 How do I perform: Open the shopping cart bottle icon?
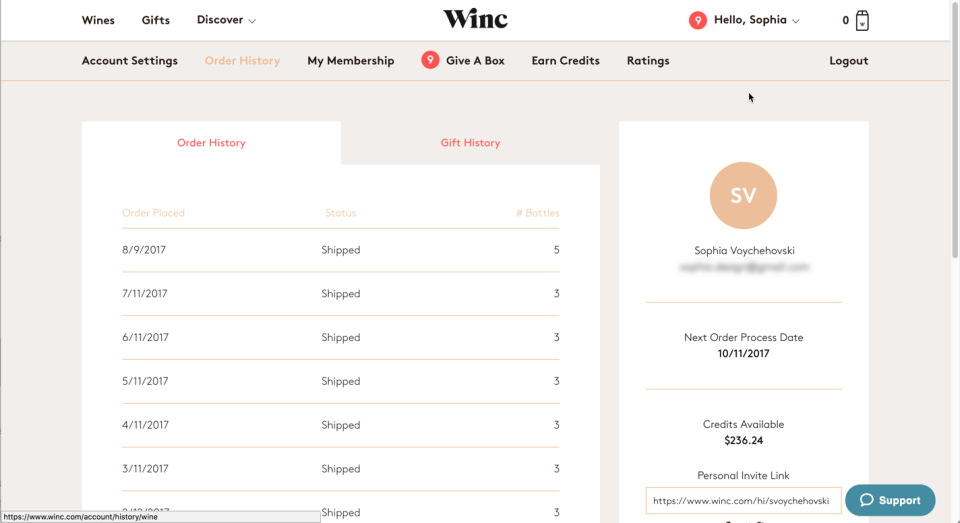click(862, 20)
